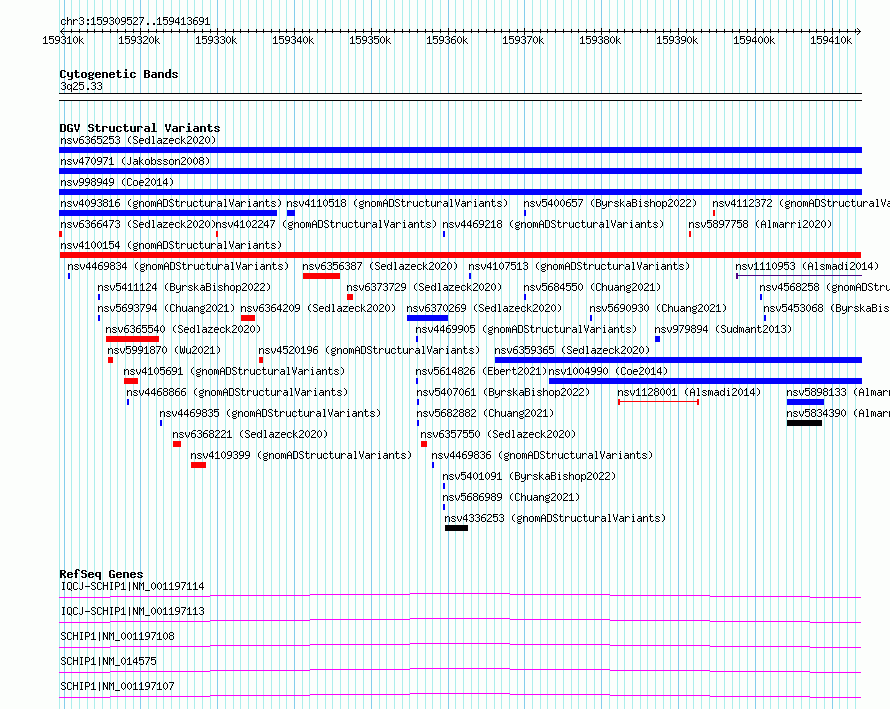Viewport: 890px width, 709px height.
Task: Click SCHIP1|NM_001197107 gene label
Action: tap(117, 686)
